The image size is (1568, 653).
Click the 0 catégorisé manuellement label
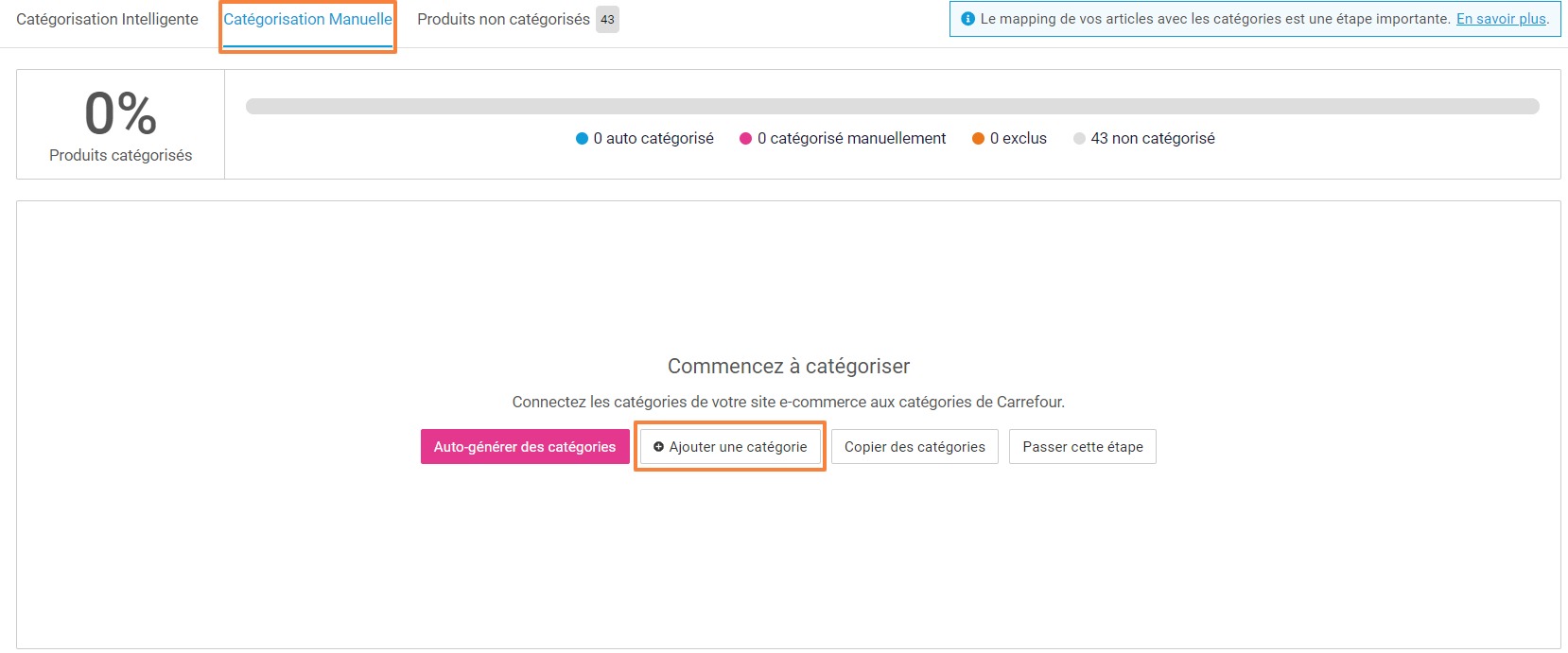point(851,138)
